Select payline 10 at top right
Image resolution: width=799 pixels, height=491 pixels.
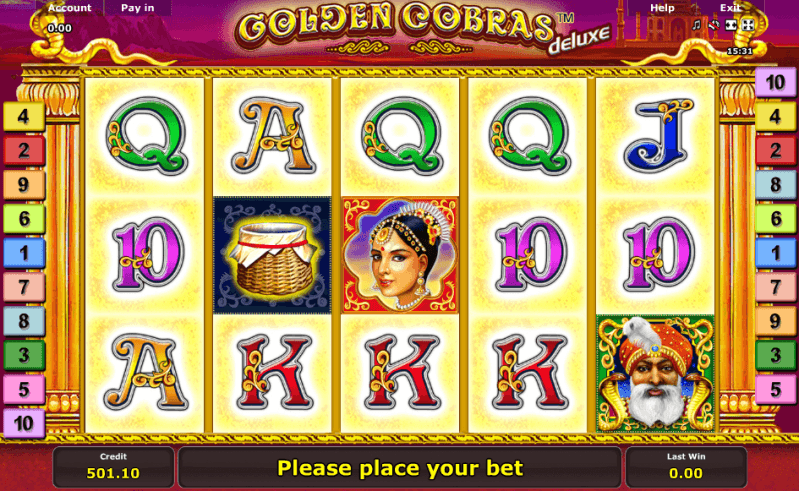tap(775, 83)
